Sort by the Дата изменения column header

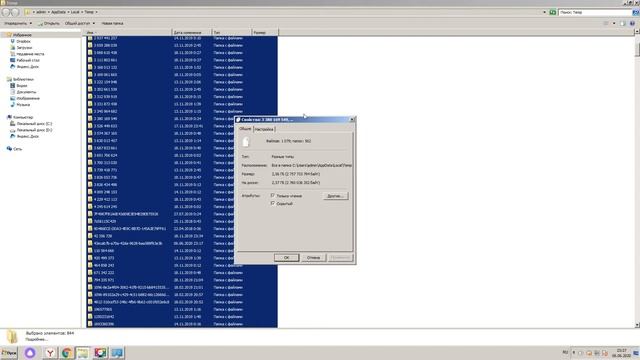pos(192,32)
